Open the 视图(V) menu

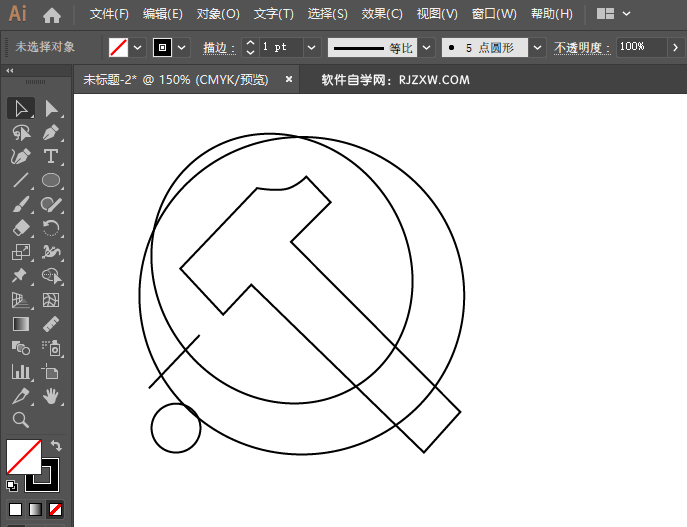(437, 14)
